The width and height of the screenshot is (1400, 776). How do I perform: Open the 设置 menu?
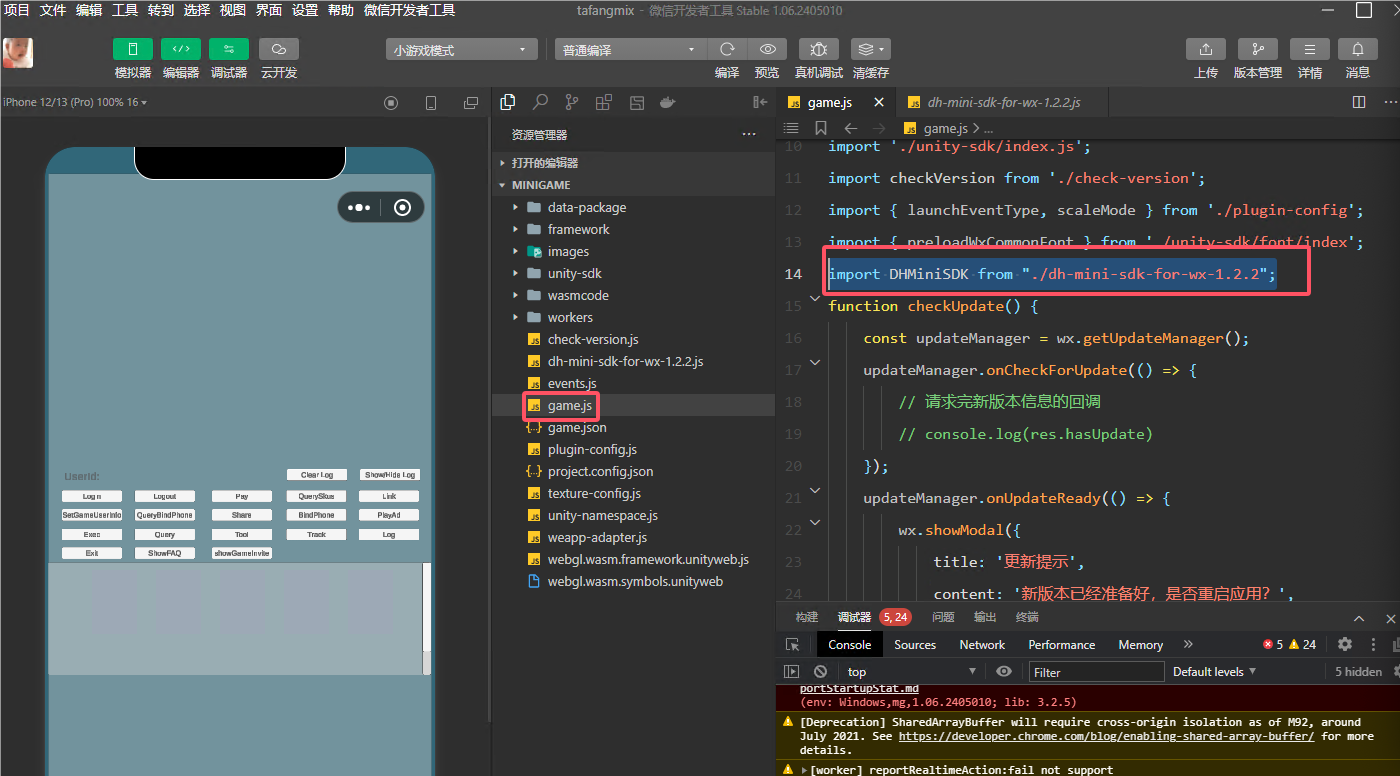pos(305,10)
